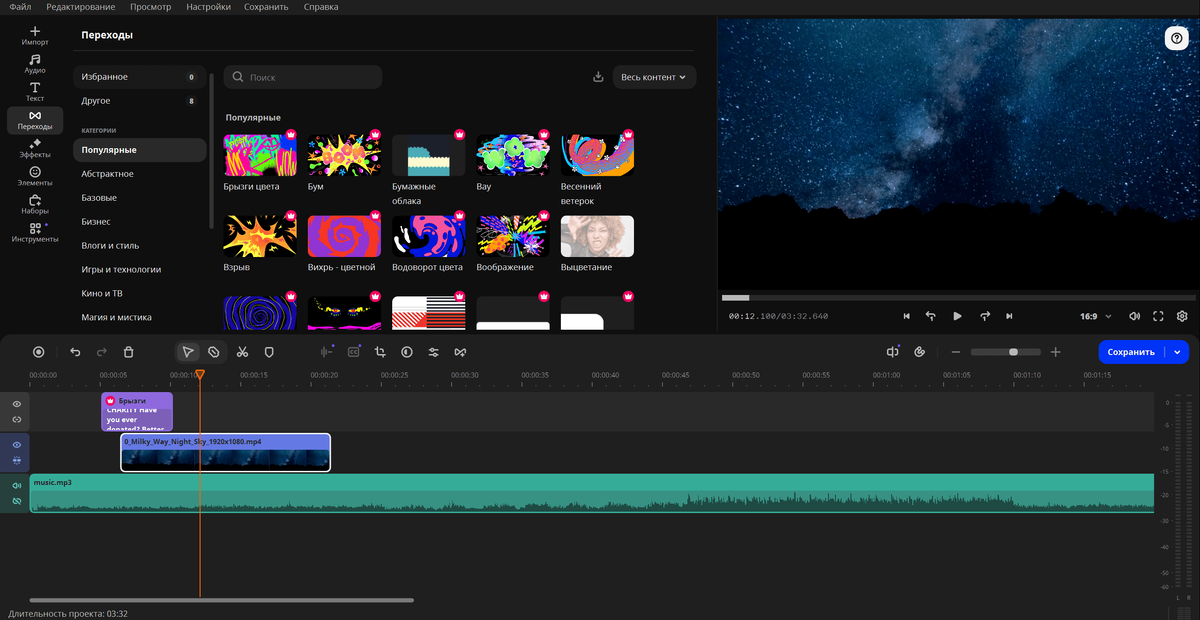Play the preview video
The image size is (1200, 620).
coord(957,316)
